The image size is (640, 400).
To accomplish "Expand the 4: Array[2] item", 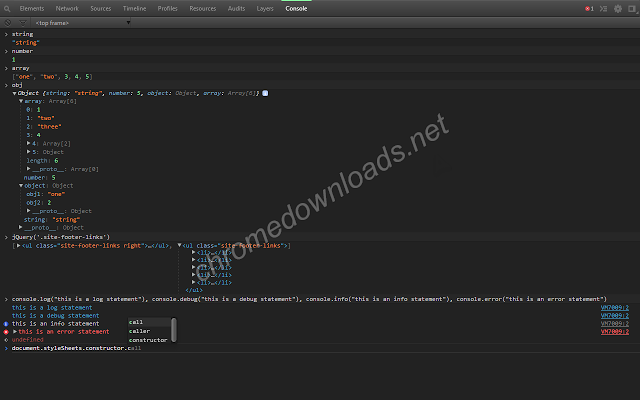I will [x=29, y=143].
